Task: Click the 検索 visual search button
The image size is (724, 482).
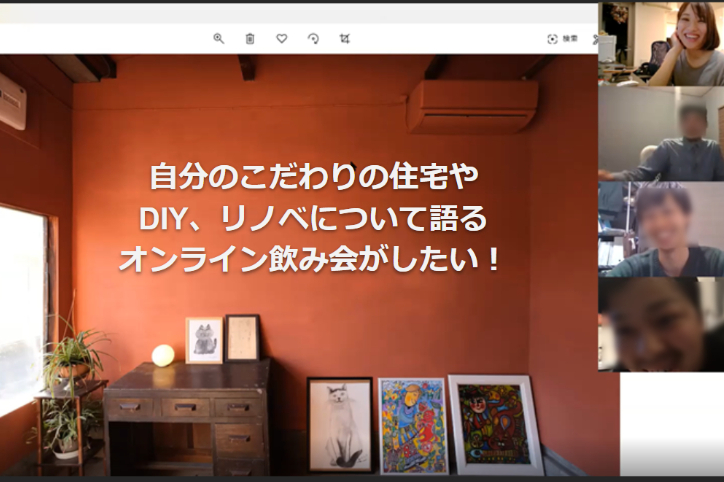Action: [x=562, y=39]
